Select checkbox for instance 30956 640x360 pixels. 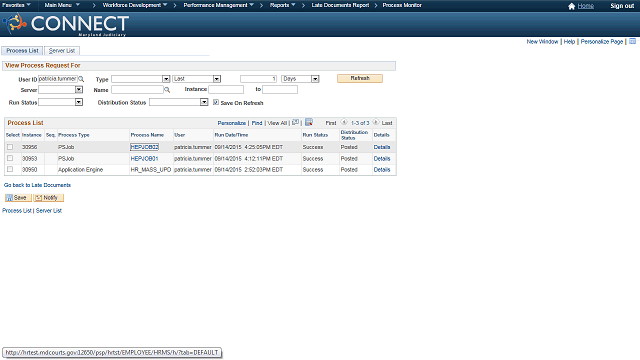pyautogui.click(x=10, y=147)
